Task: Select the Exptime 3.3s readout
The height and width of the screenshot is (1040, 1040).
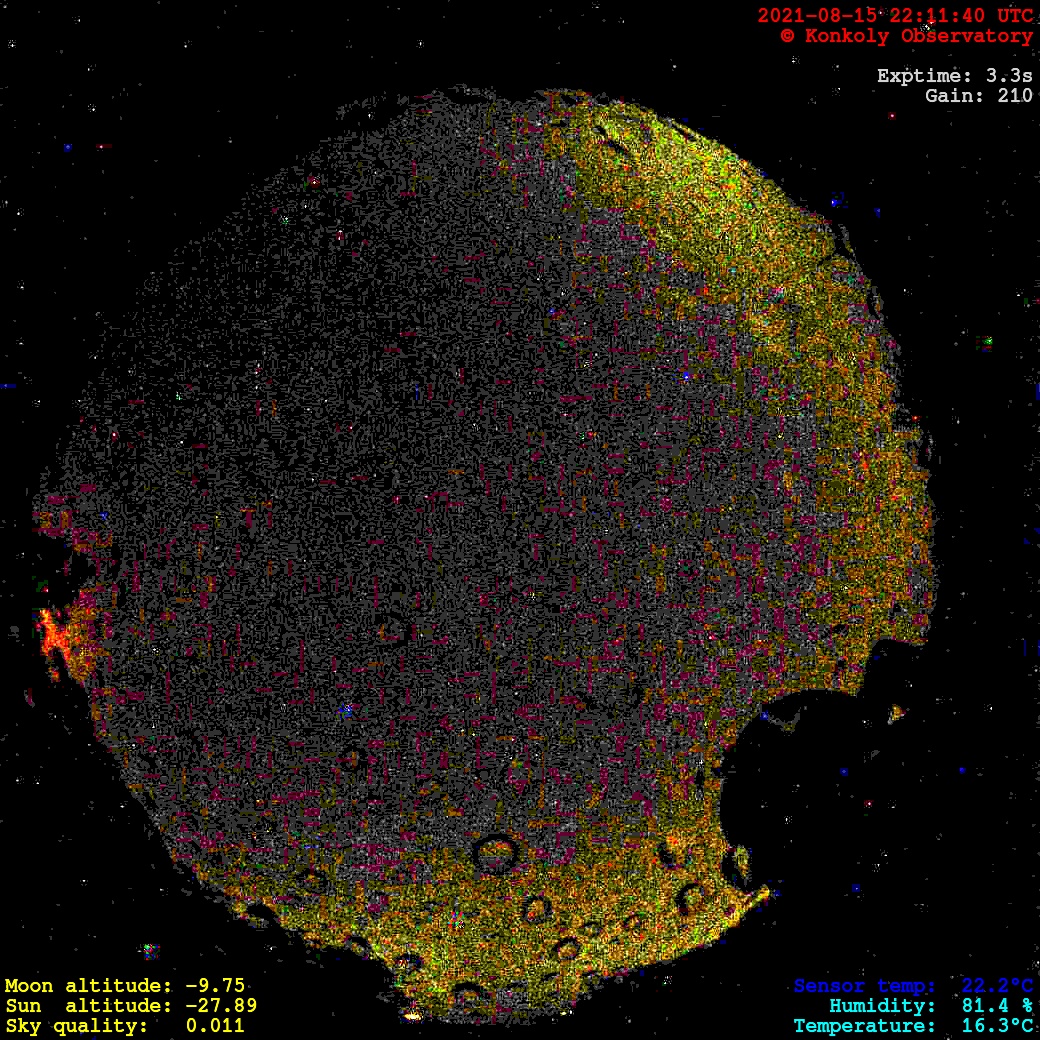Action: [954, 76]
